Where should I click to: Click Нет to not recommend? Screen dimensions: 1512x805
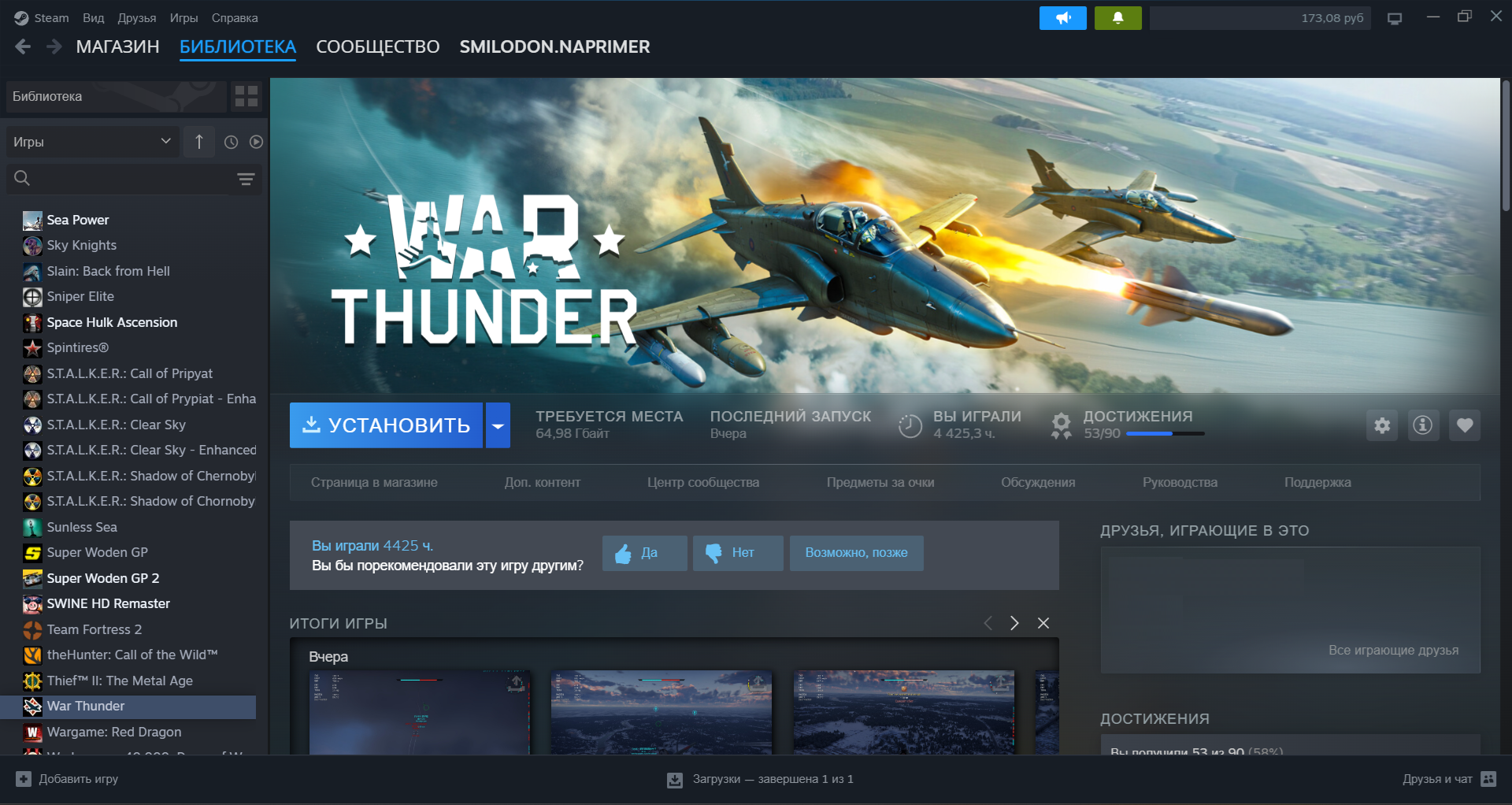(738, 553)
